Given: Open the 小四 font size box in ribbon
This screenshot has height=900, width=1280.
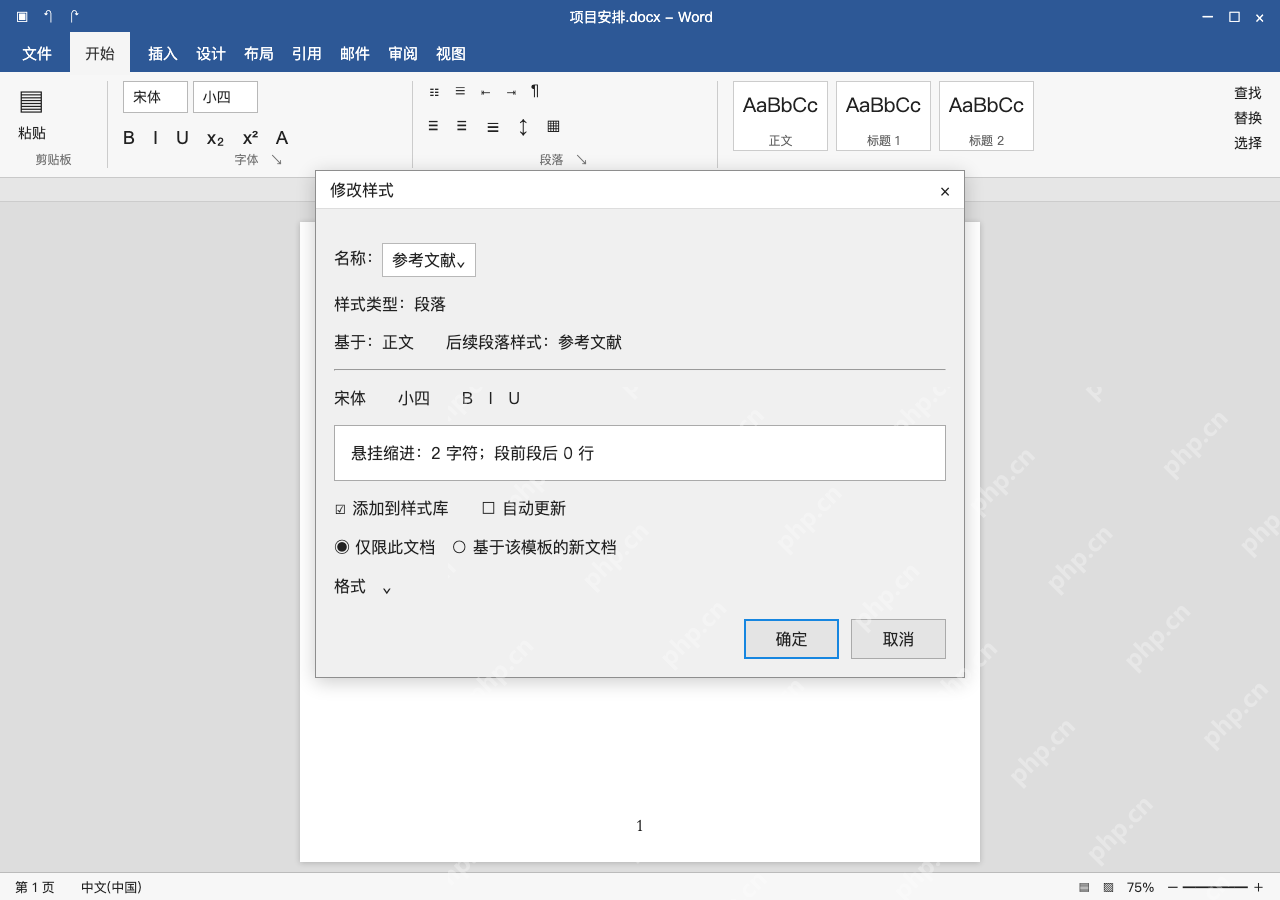Looking at the screenshot, I should [225, 97].
